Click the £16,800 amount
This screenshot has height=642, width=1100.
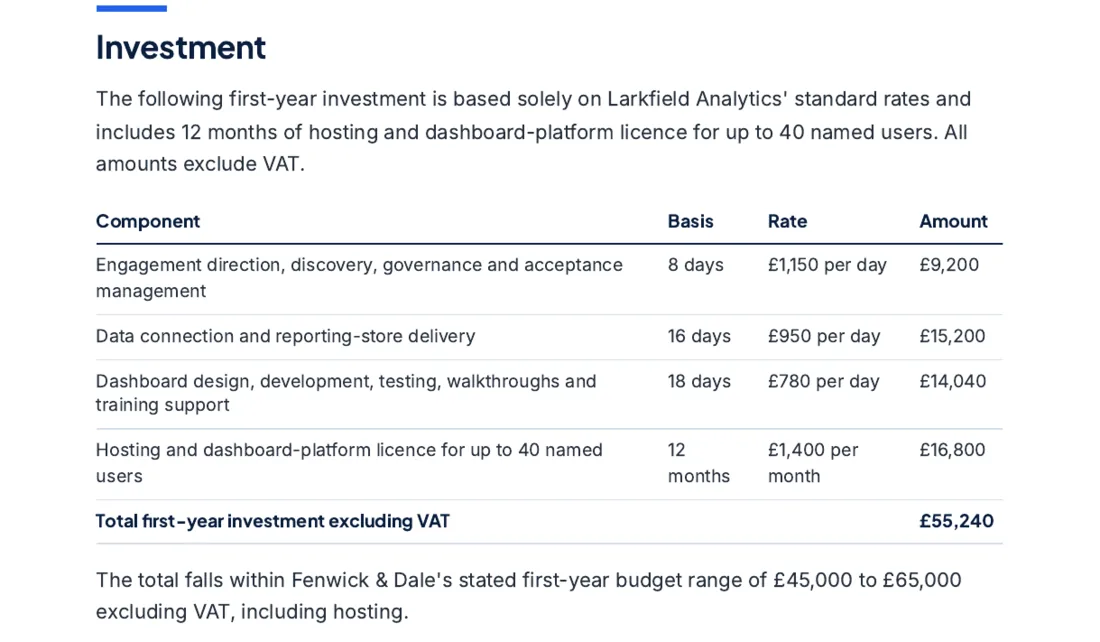(x=952, y=450)
